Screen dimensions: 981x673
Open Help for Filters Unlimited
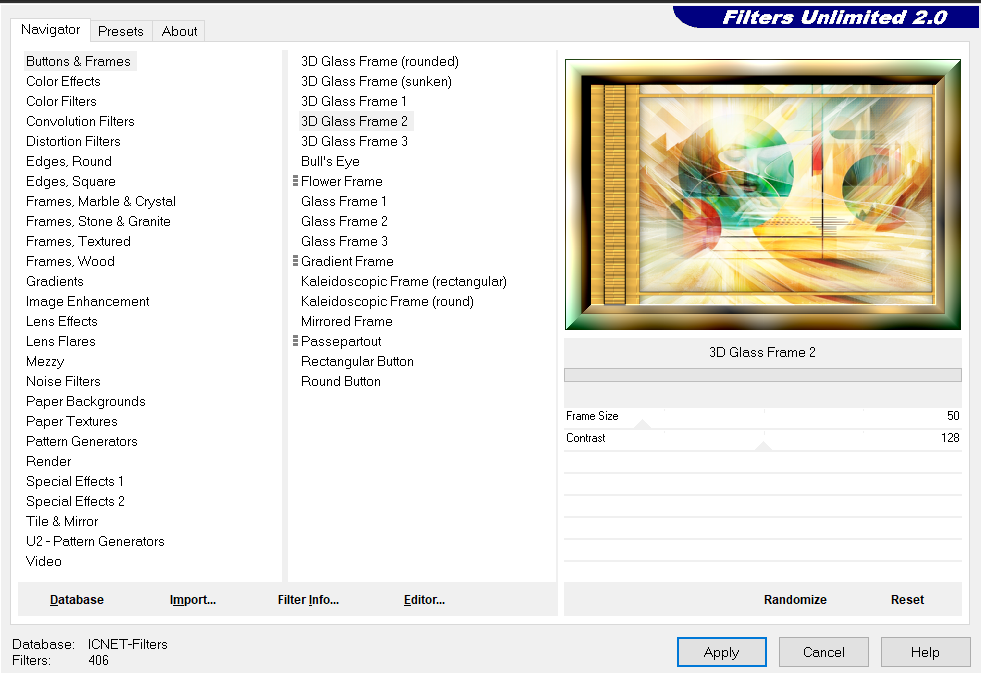925,652
